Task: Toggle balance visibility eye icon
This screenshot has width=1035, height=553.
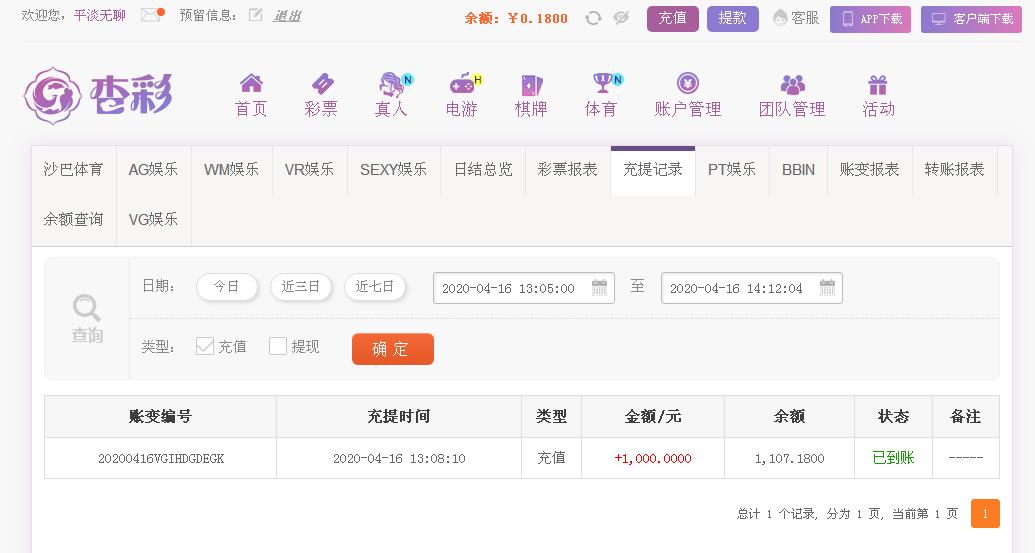Action: (620, 18)
